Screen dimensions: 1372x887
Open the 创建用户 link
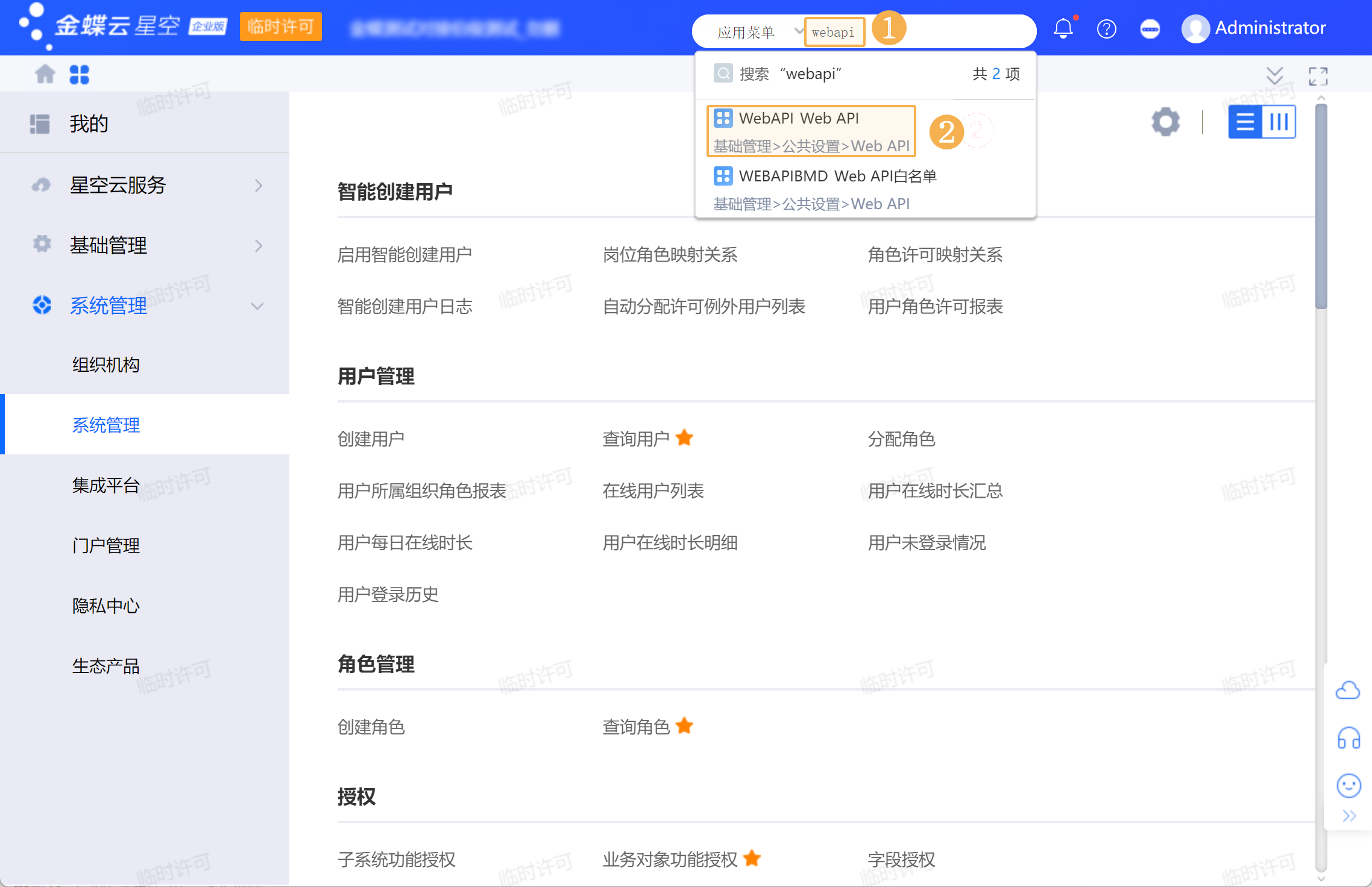[x=371, y=439]
